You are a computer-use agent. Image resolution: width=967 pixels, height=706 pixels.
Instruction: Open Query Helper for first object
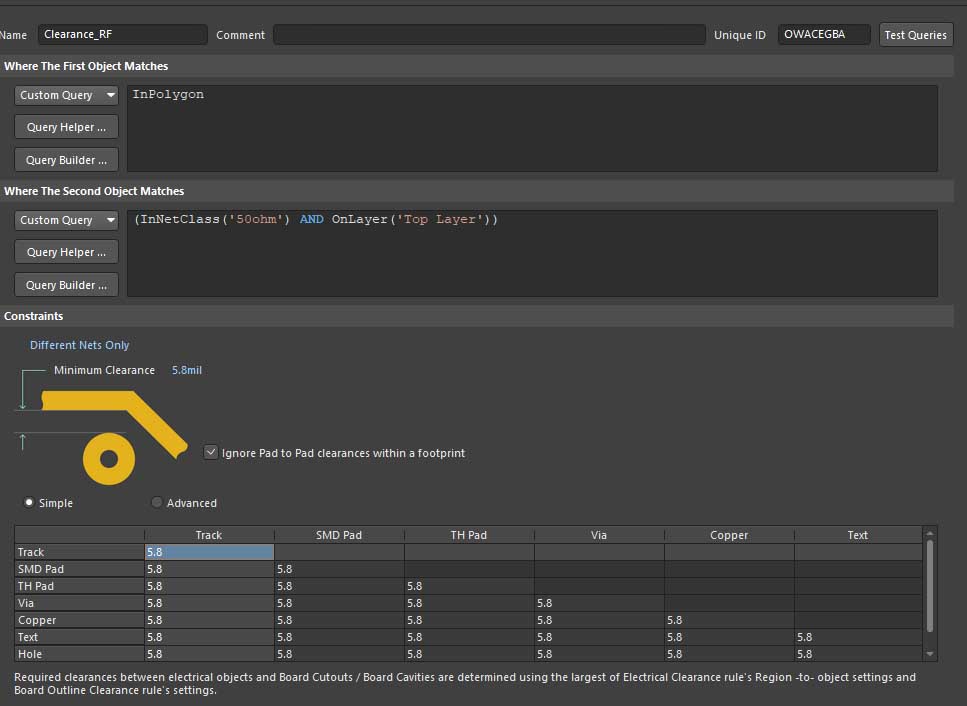pos(66,127)
